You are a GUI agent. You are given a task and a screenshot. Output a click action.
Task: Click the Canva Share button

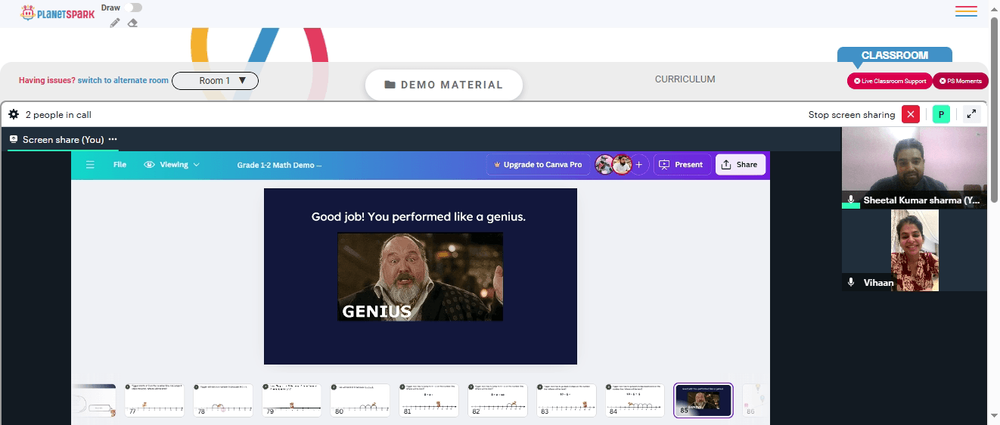(x=740, y=165)
